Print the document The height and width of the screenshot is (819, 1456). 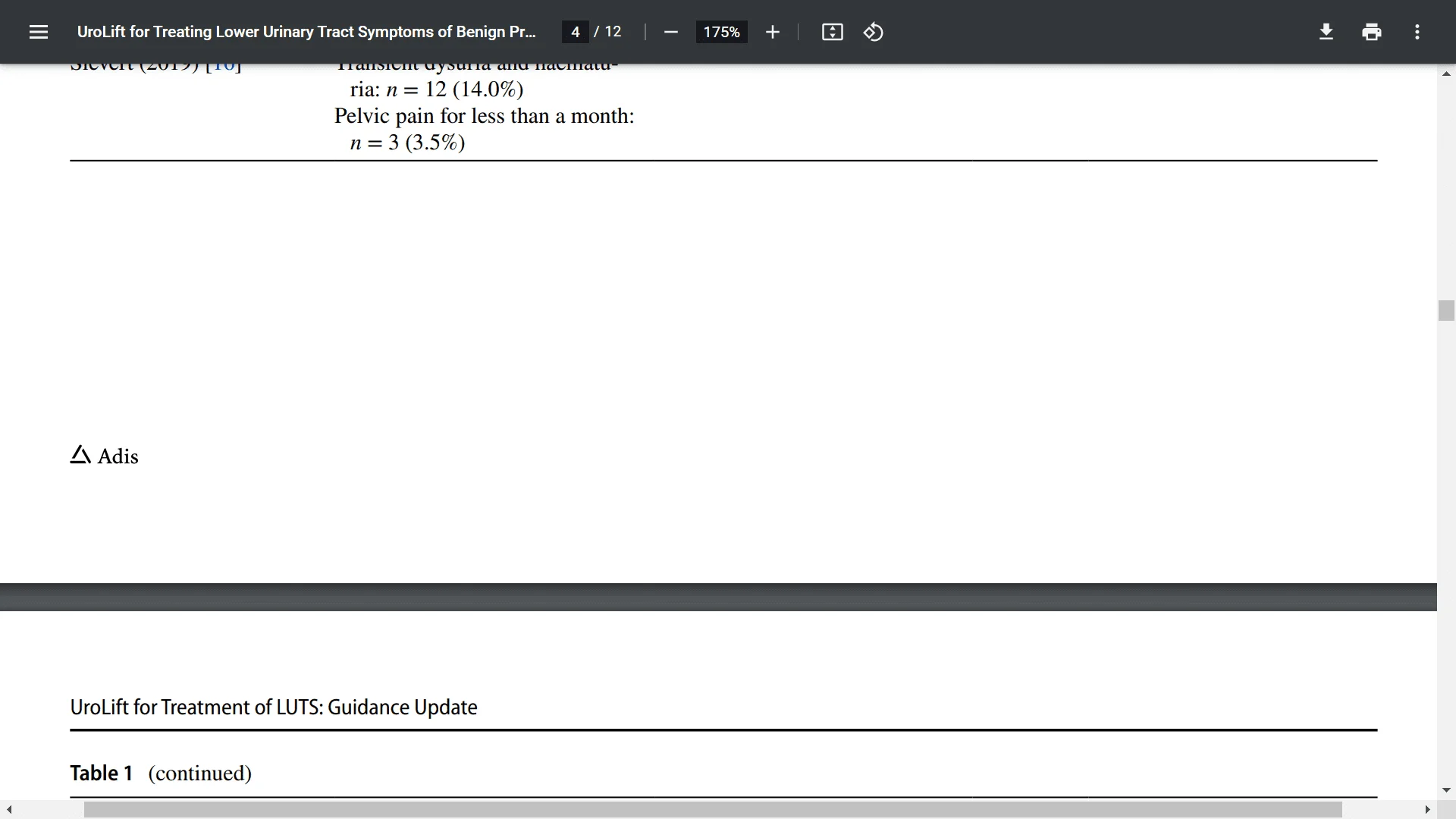1371,32
